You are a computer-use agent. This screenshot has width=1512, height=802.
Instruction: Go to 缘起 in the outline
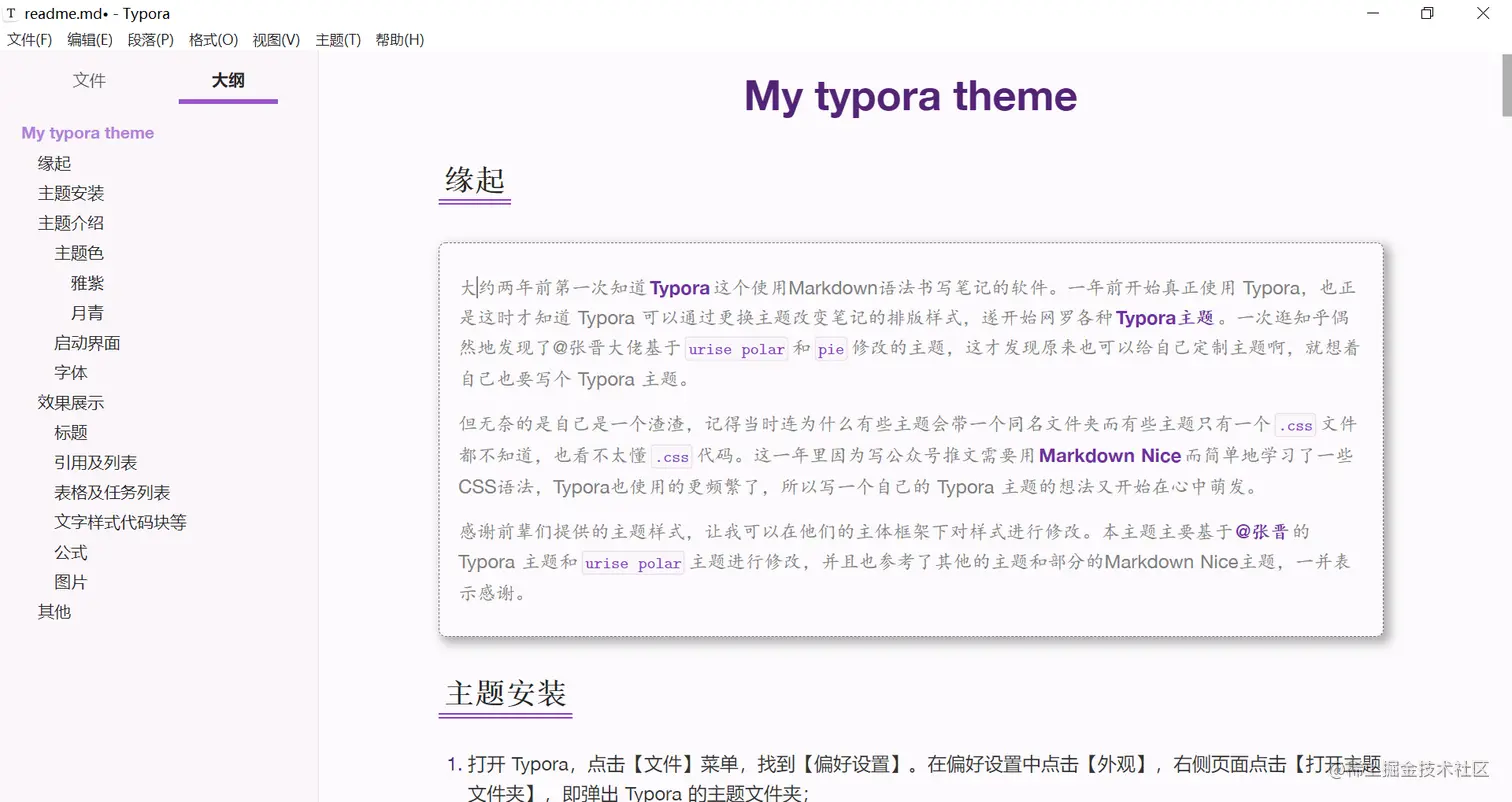(x=55, y=163)
